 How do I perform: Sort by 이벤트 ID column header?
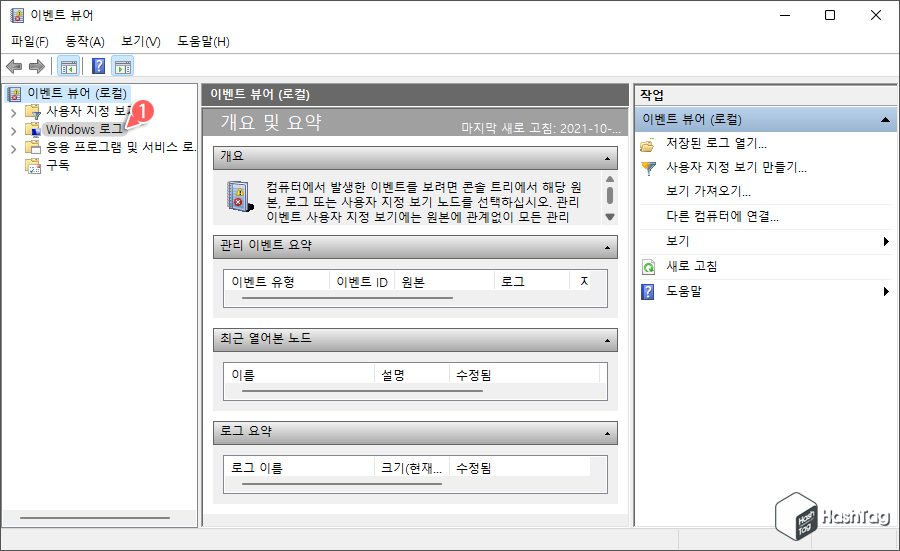pos(362,281)
